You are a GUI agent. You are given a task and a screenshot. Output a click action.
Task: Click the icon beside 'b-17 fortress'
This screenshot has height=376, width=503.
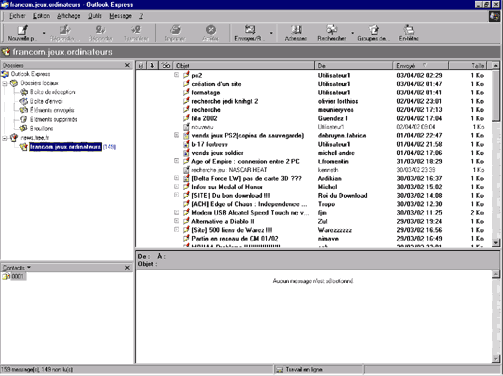186,144
